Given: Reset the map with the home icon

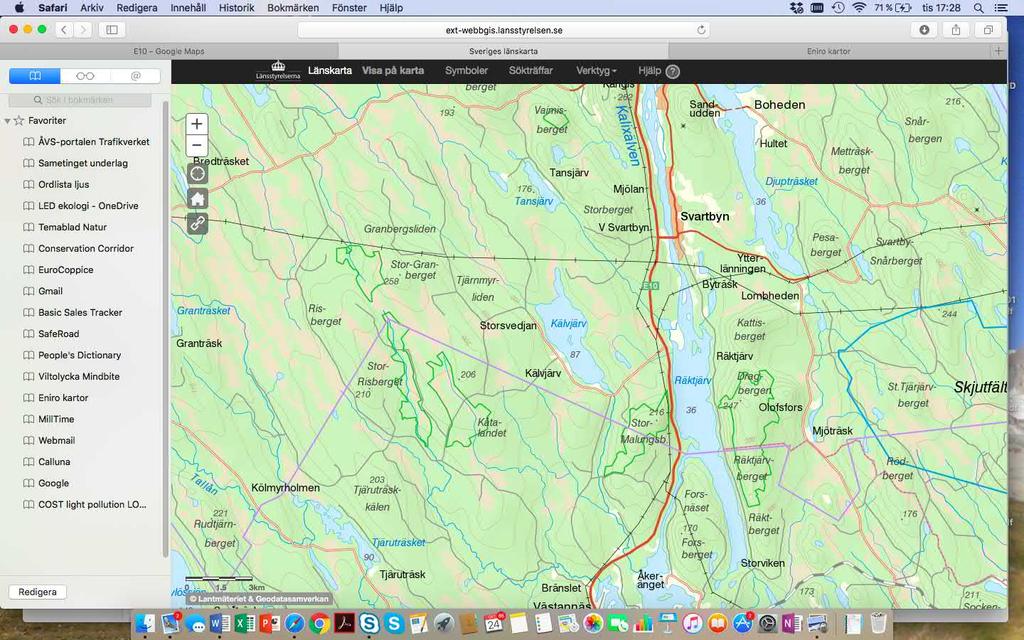Looking at the screenshot, I should pyautogui.click(x=197, y=199).
